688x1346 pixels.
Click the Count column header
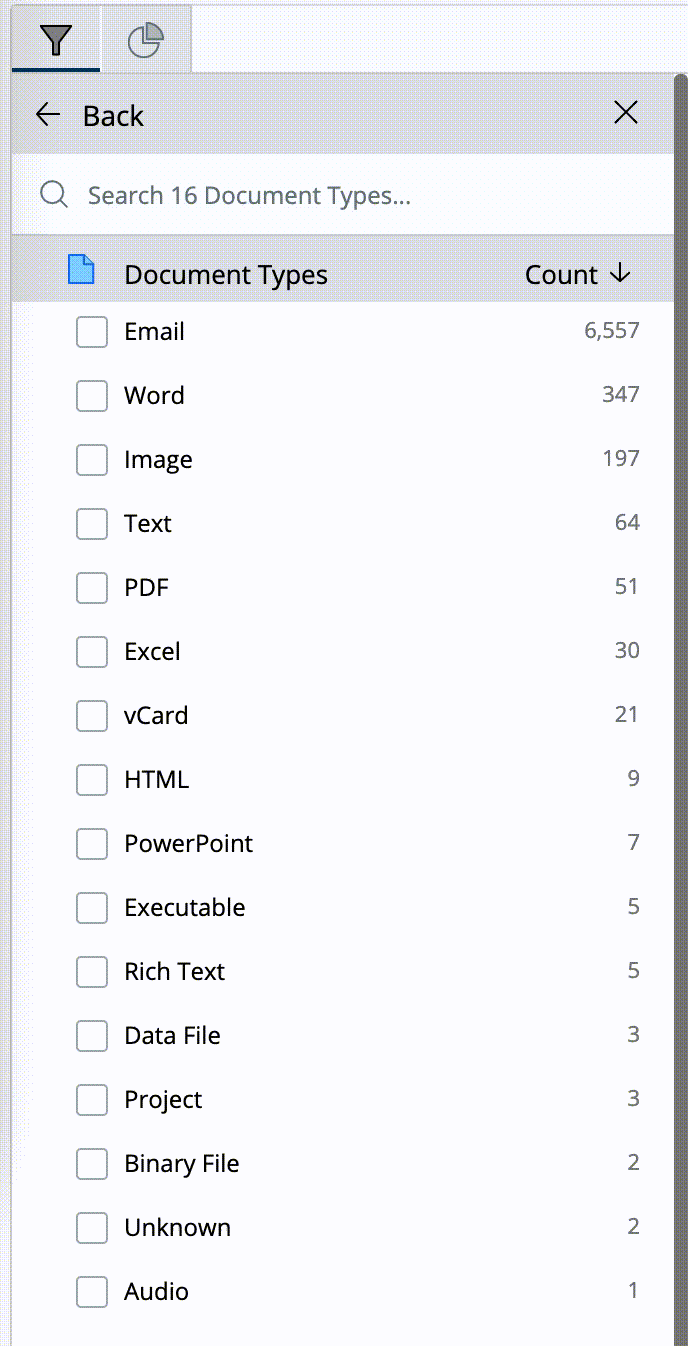pos(562,274)
